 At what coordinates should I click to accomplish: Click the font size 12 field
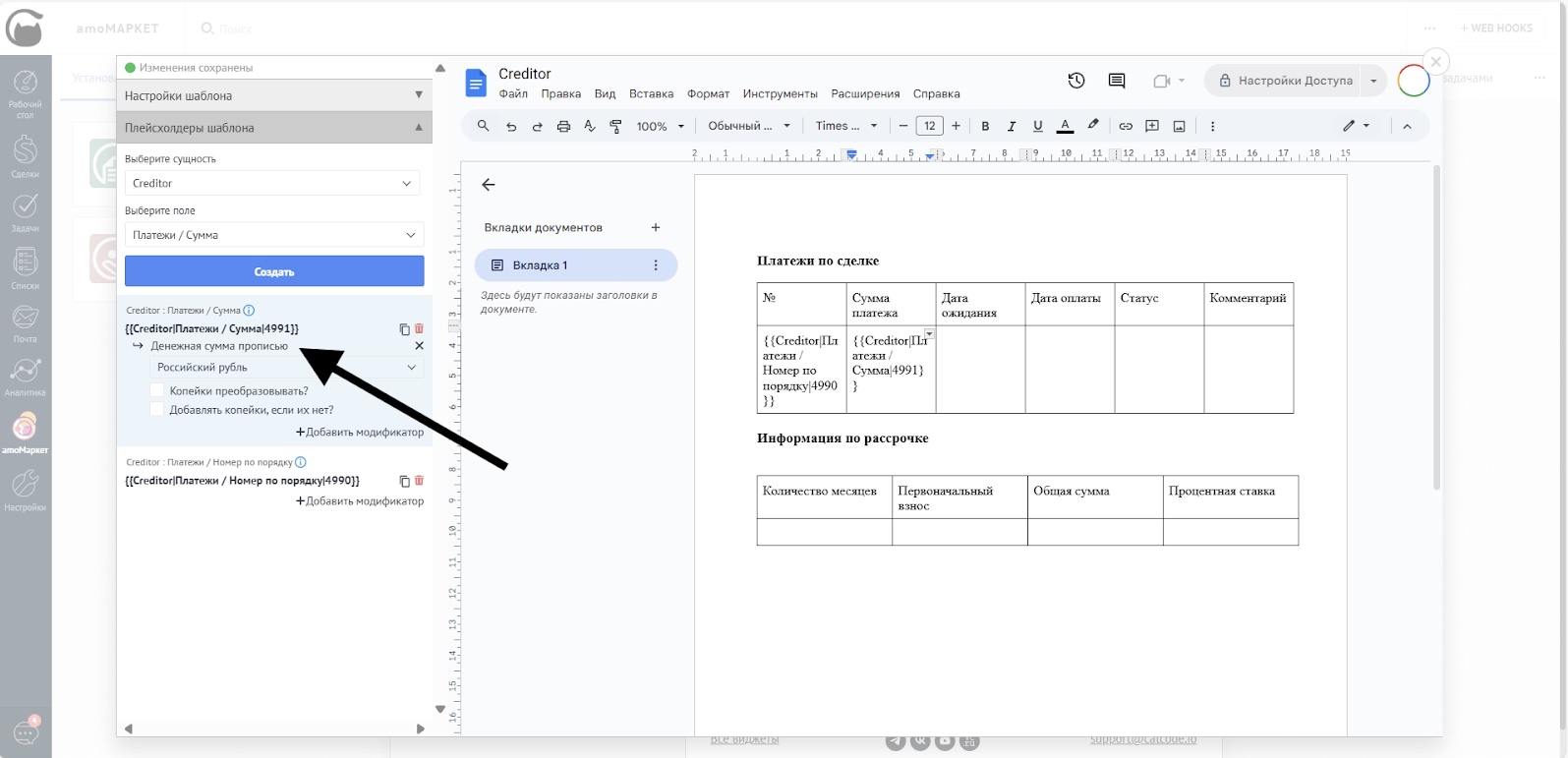pos(929,126)
